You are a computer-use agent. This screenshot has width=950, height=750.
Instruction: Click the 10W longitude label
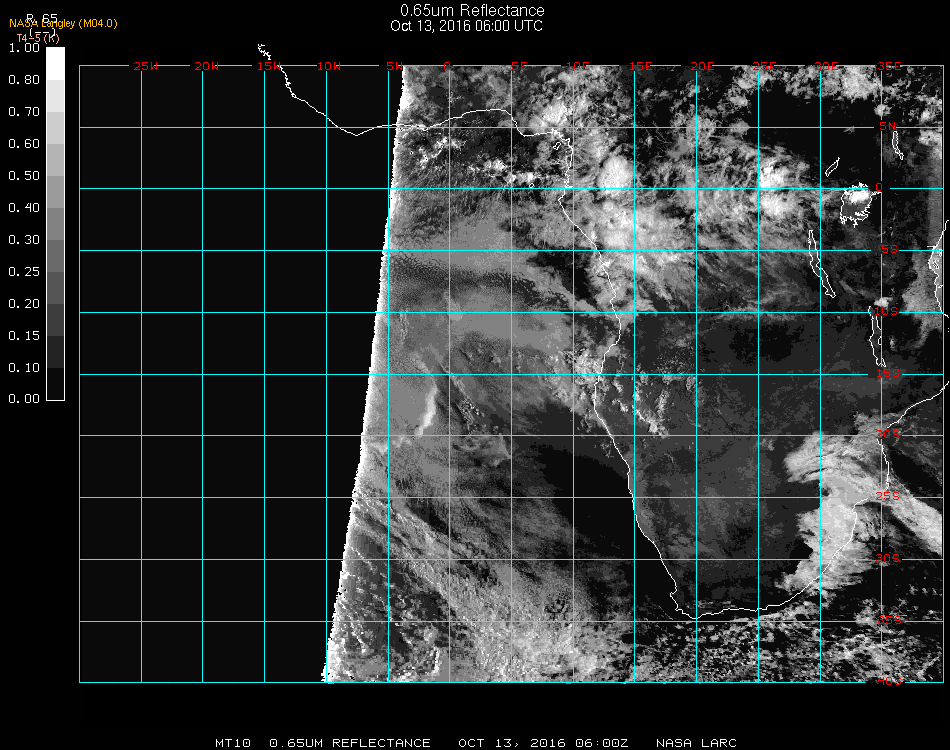click(329, 66)
